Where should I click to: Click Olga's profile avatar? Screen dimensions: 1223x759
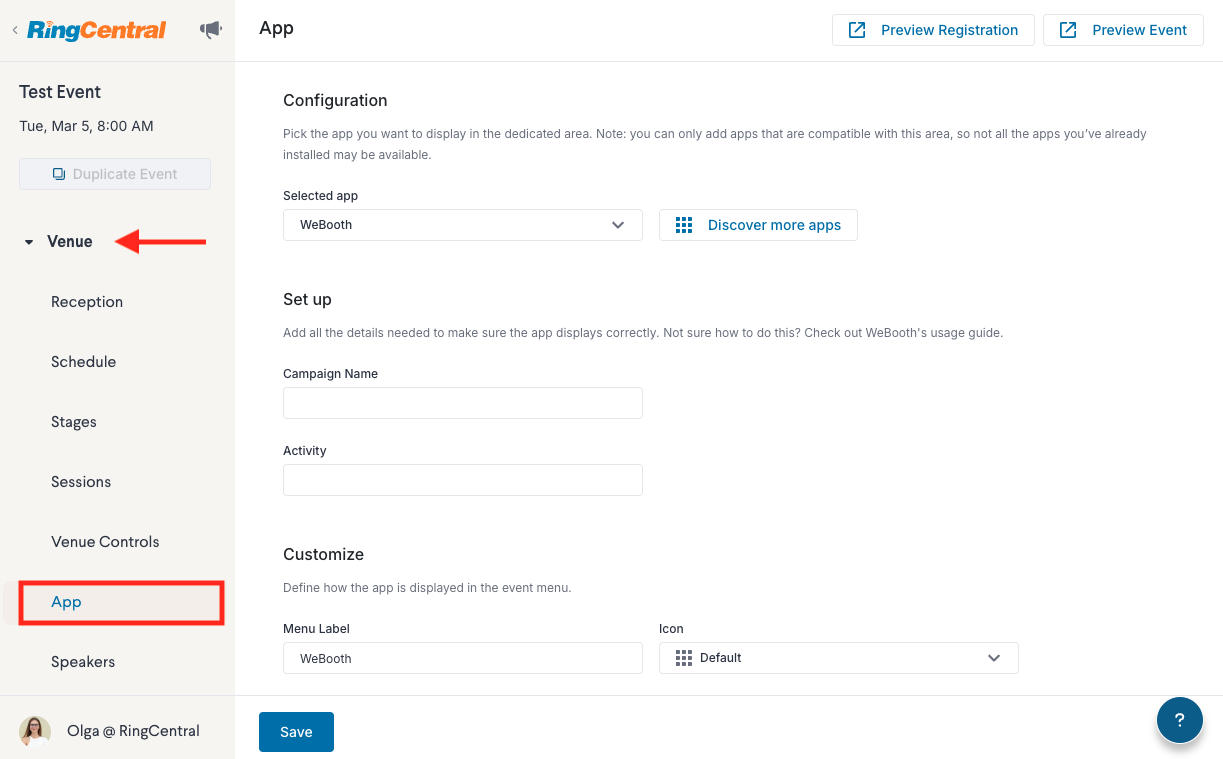(x=35, y=731)
